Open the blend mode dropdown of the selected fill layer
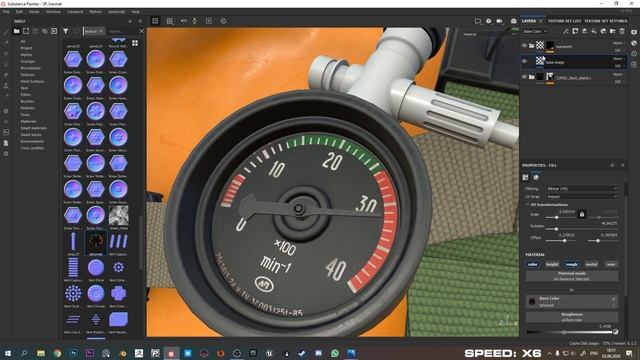Screen dimensions: 640x360 [618, 59]
